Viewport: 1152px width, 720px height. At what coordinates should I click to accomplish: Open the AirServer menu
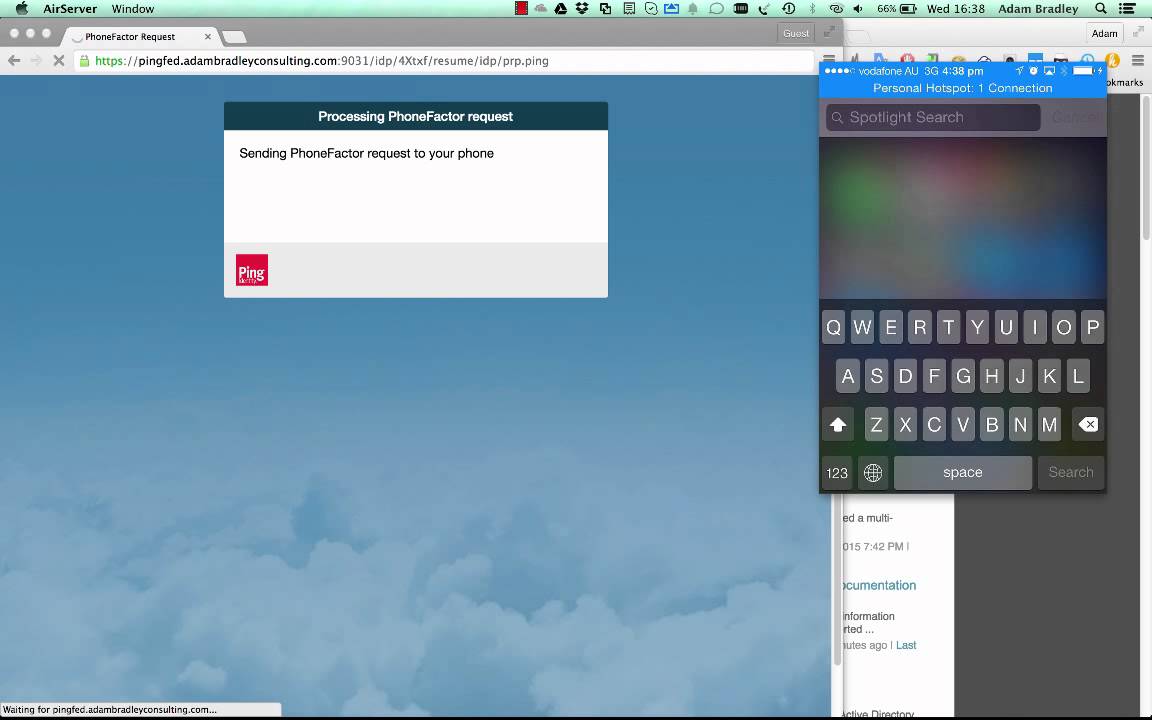[70, 9]
